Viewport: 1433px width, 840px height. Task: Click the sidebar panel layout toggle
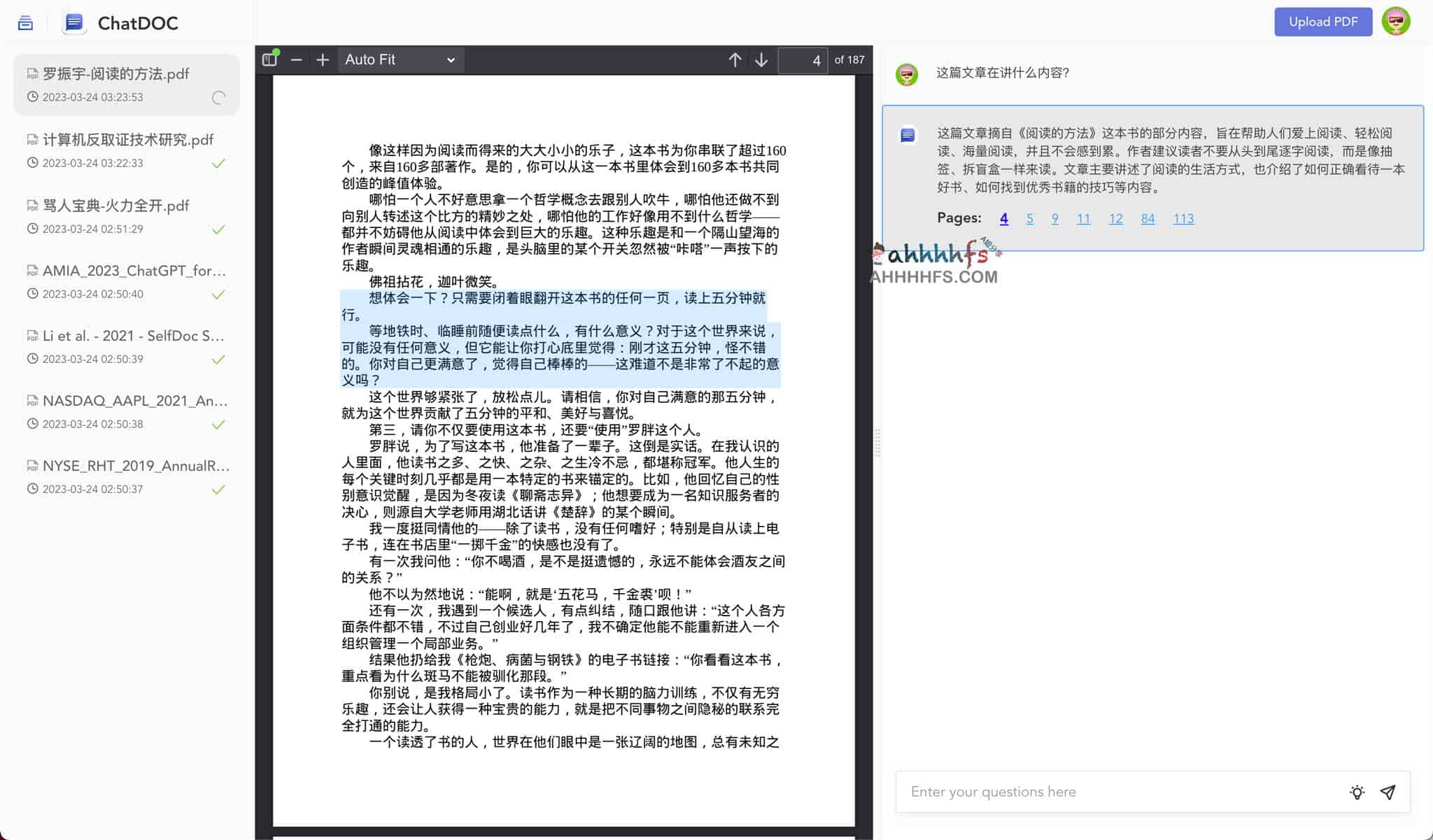click(x=270, y=60)
